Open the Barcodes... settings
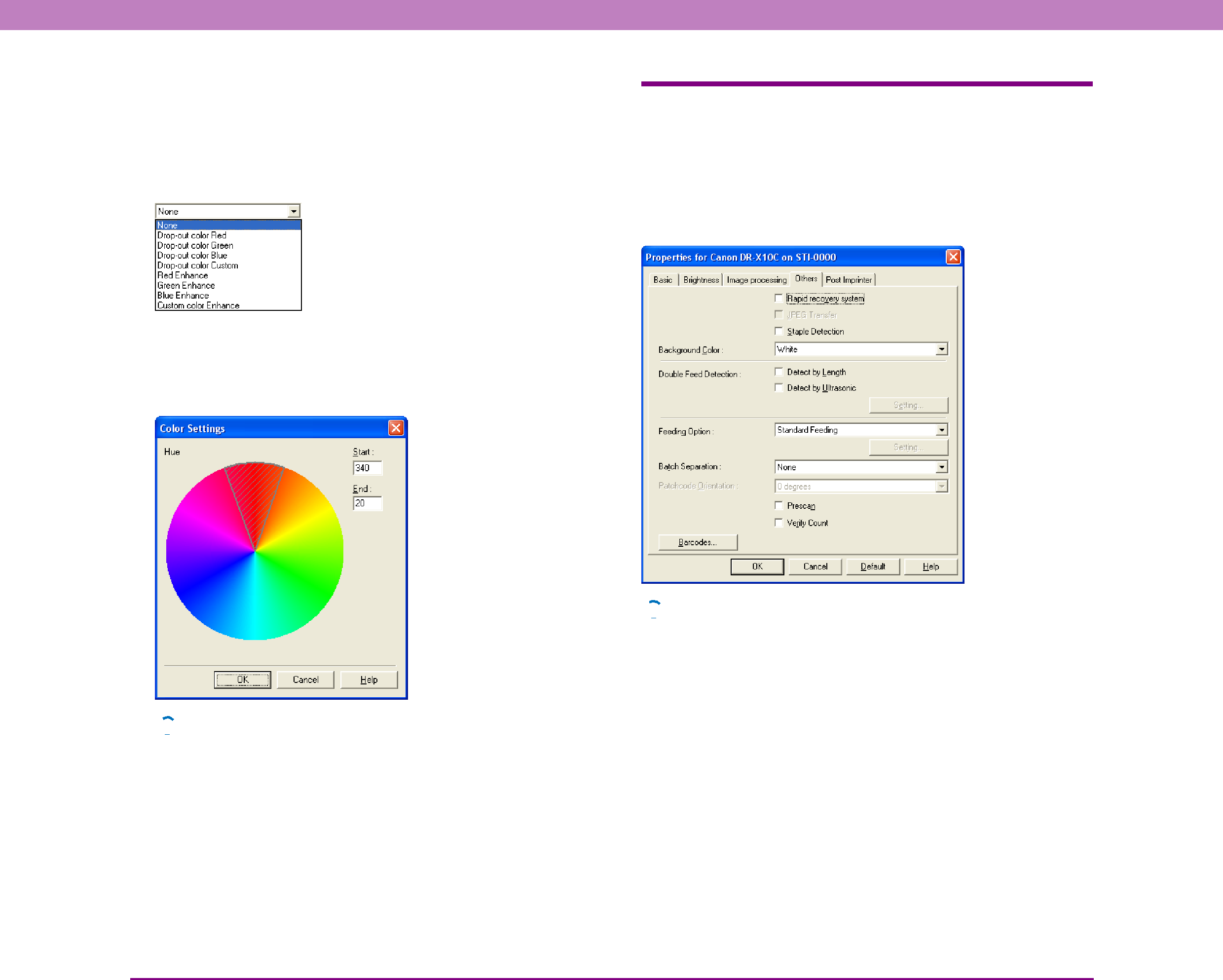 [x=697, y=542]
